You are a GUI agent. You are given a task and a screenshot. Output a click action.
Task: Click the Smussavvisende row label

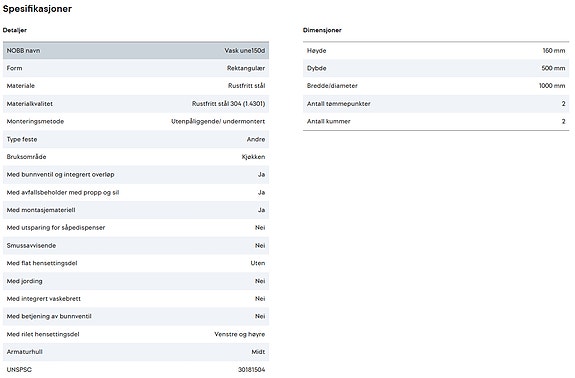(31, 246)
